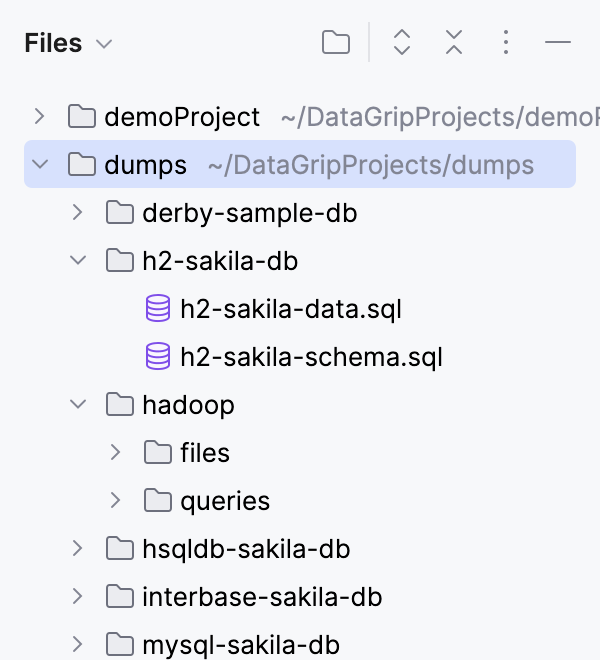Collapse the dumps folder

pyautogui.click(x=40, y=164)
